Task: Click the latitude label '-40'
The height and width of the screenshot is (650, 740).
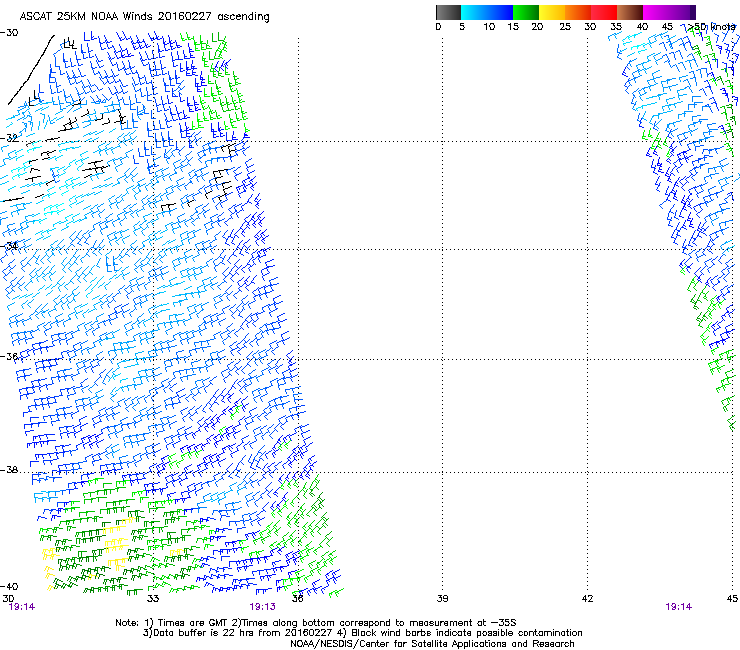Action: coord(9,586)
